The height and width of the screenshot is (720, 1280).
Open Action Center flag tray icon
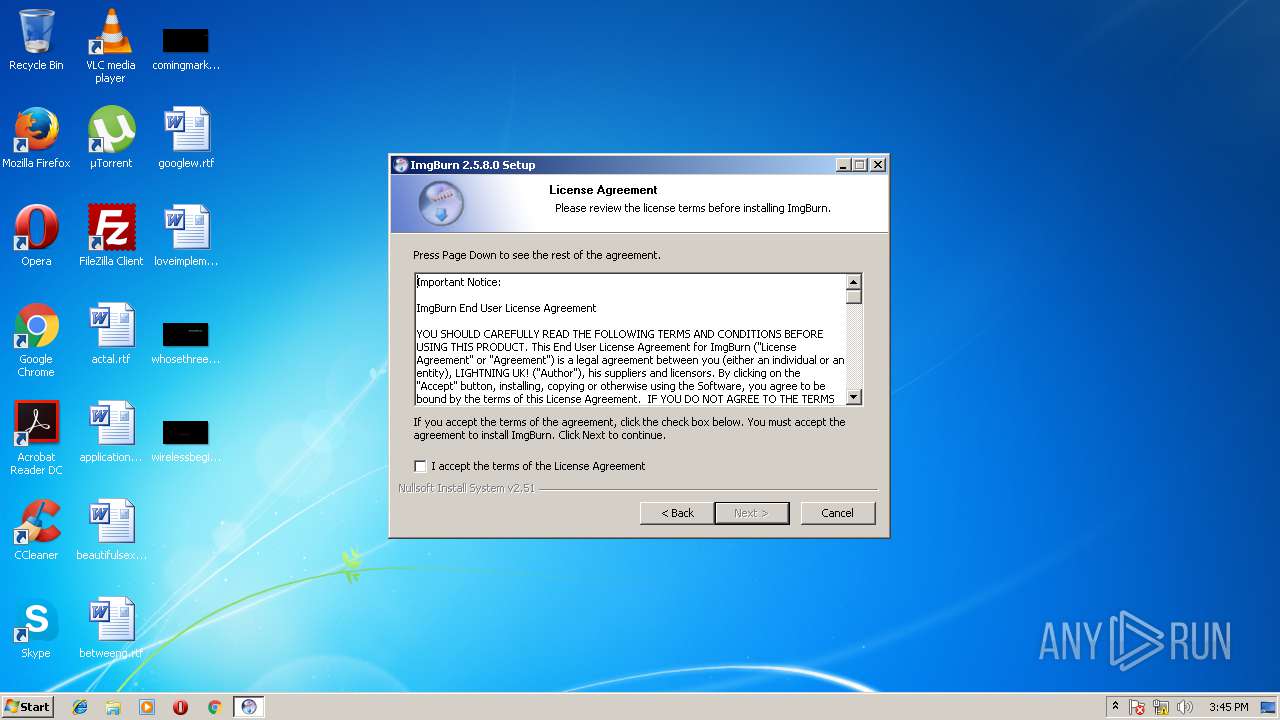[x=1138, y=707]
